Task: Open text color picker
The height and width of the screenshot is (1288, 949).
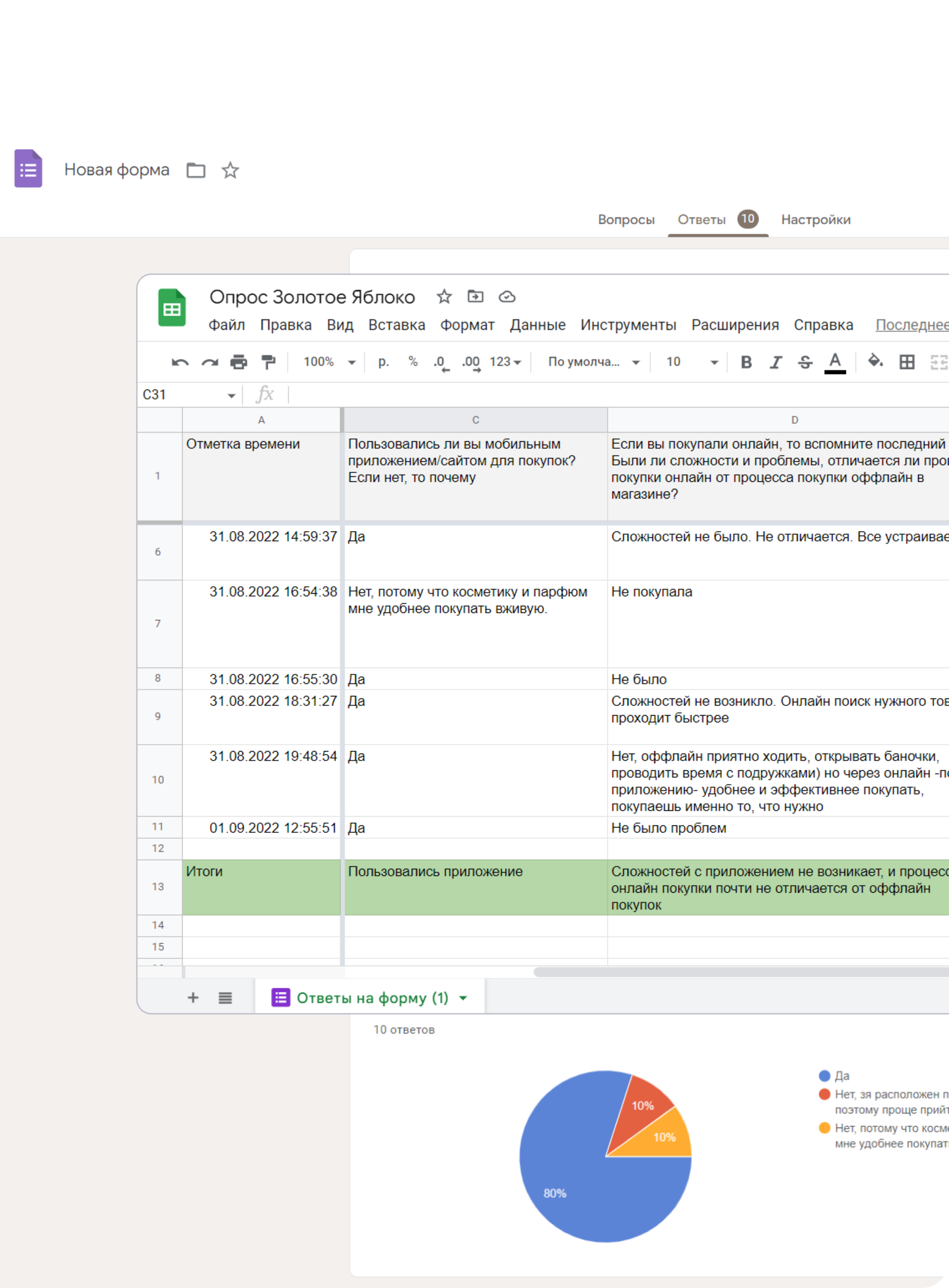Action: pyautogui.click(x=835, y=363)
